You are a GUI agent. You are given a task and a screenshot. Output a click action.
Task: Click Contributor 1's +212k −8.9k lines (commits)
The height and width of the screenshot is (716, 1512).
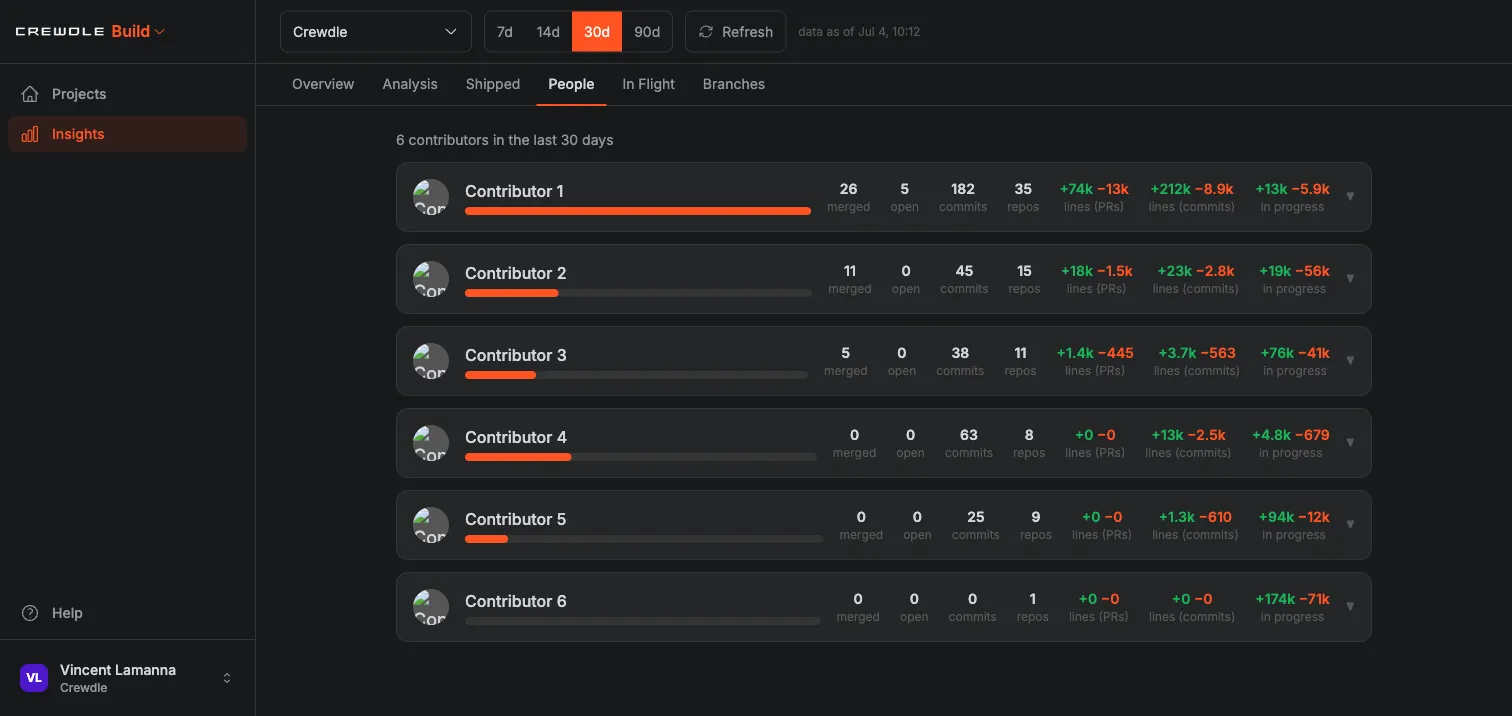point(1192,189)
